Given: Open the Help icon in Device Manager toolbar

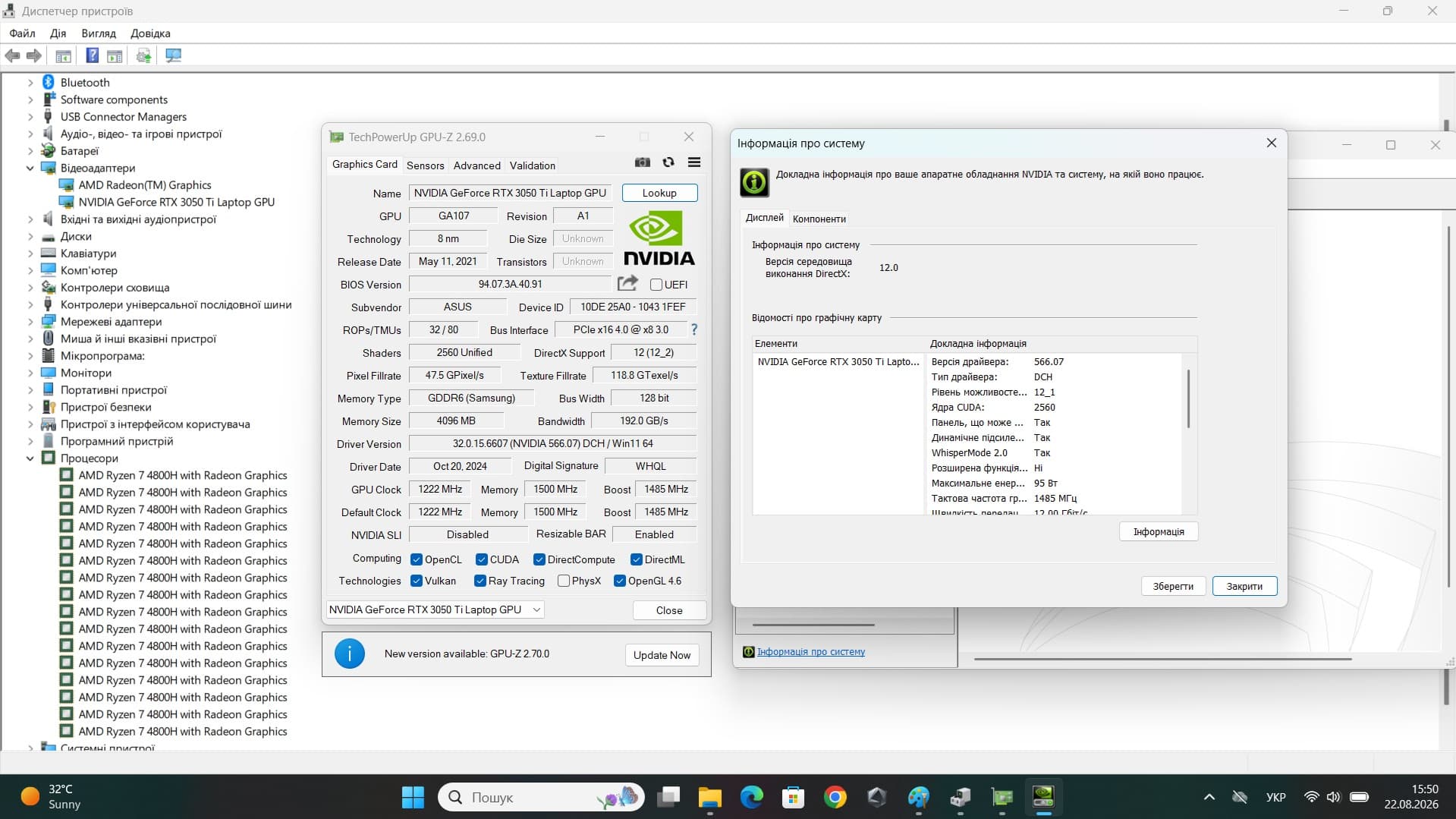Looking at the screenshot, I should point(92,55).
